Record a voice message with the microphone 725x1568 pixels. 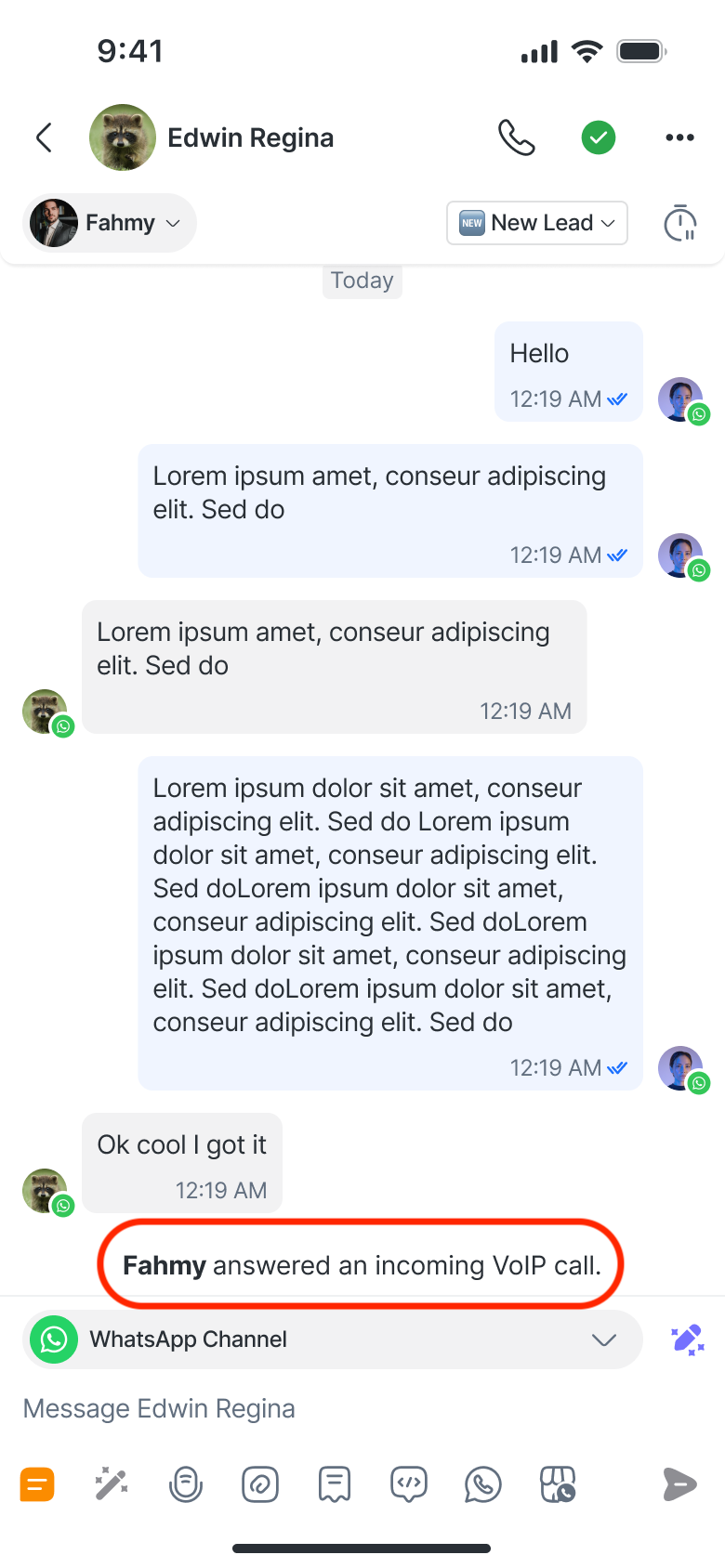186,1484
